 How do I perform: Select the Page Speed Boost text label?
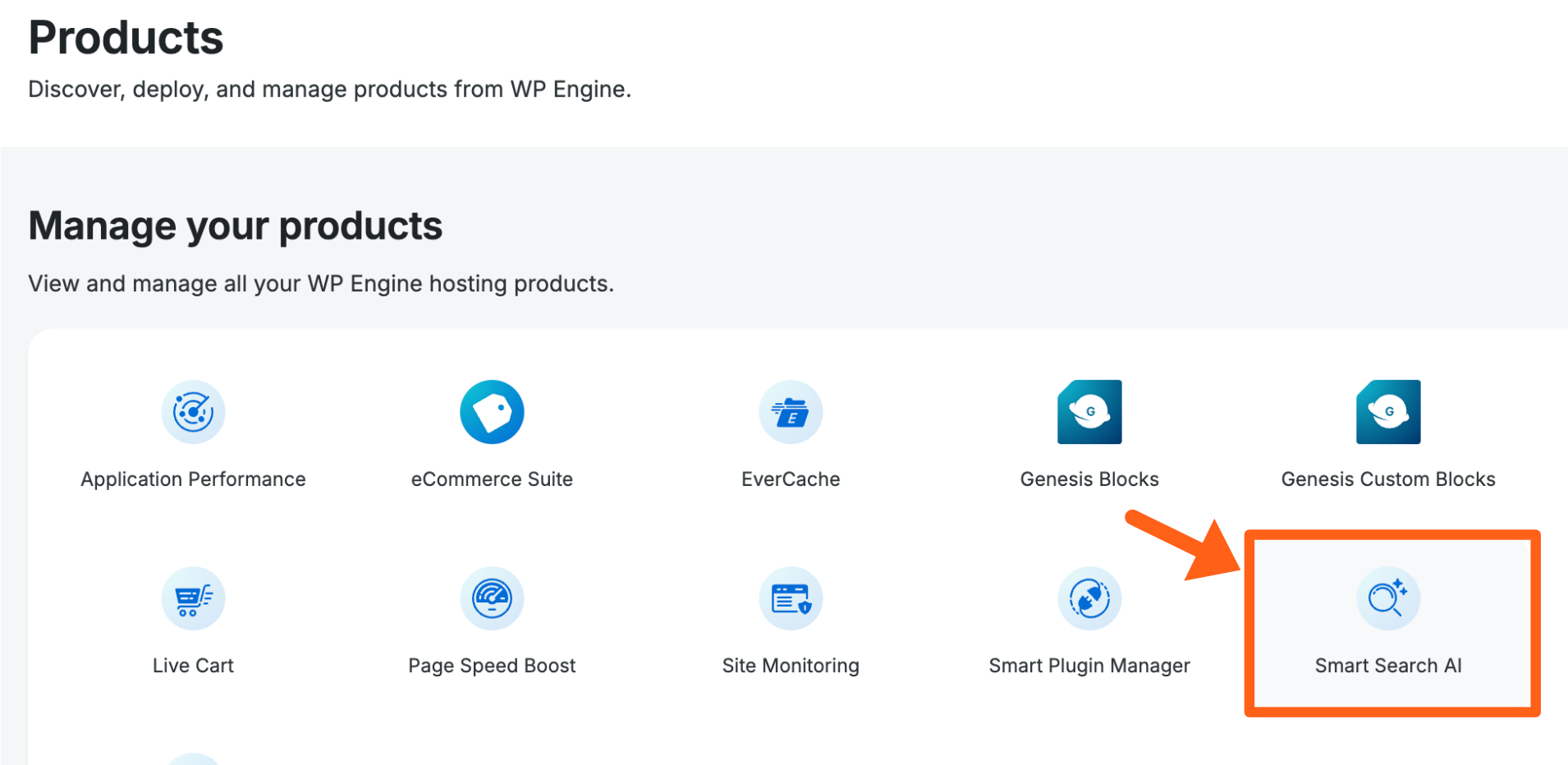[x=492, y=666]
